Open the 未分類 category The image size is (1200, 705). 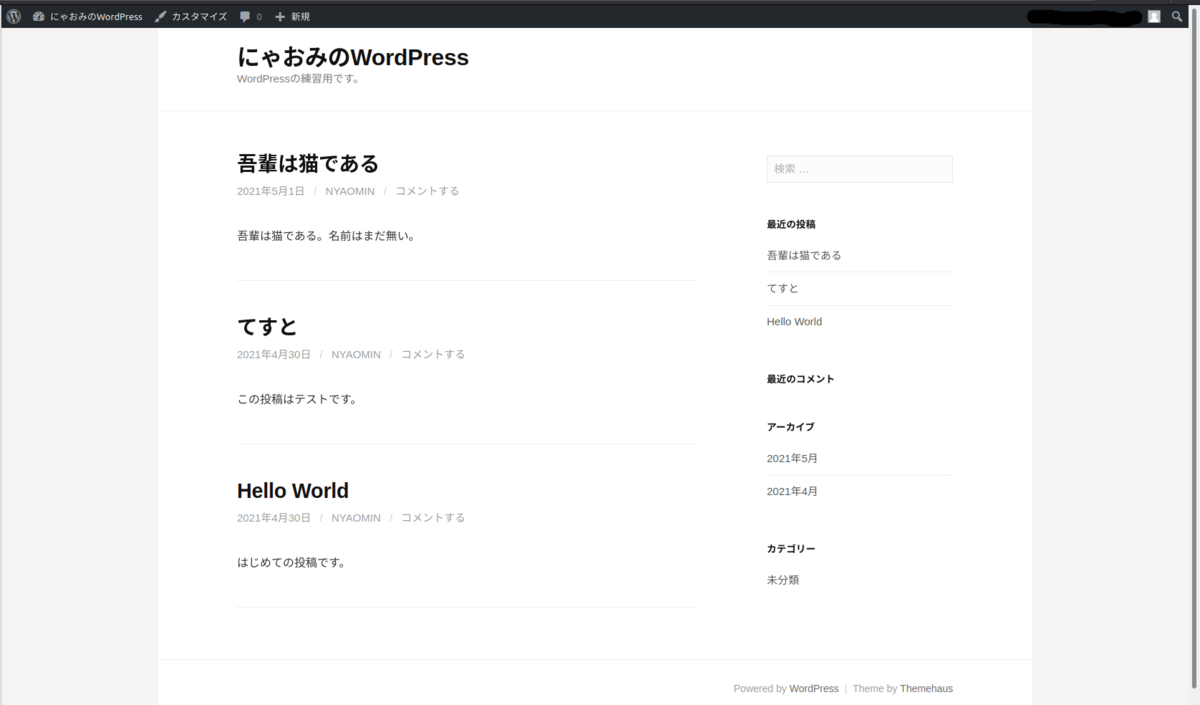(783, 580)
